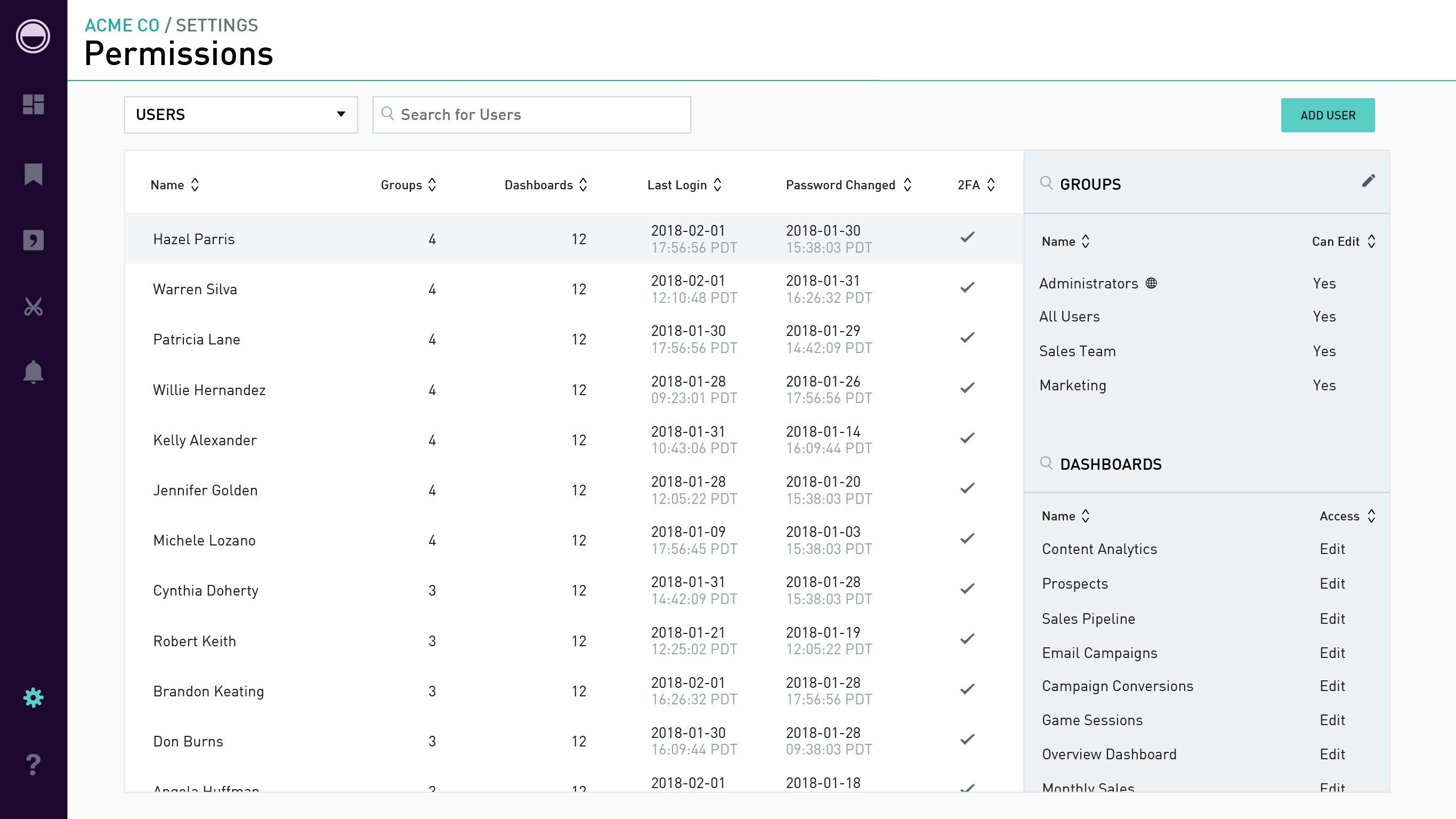Open the USERS dropdown selector
This screenshot has width=1456, height=819.
pyautogui.click(x=241, y=115)
